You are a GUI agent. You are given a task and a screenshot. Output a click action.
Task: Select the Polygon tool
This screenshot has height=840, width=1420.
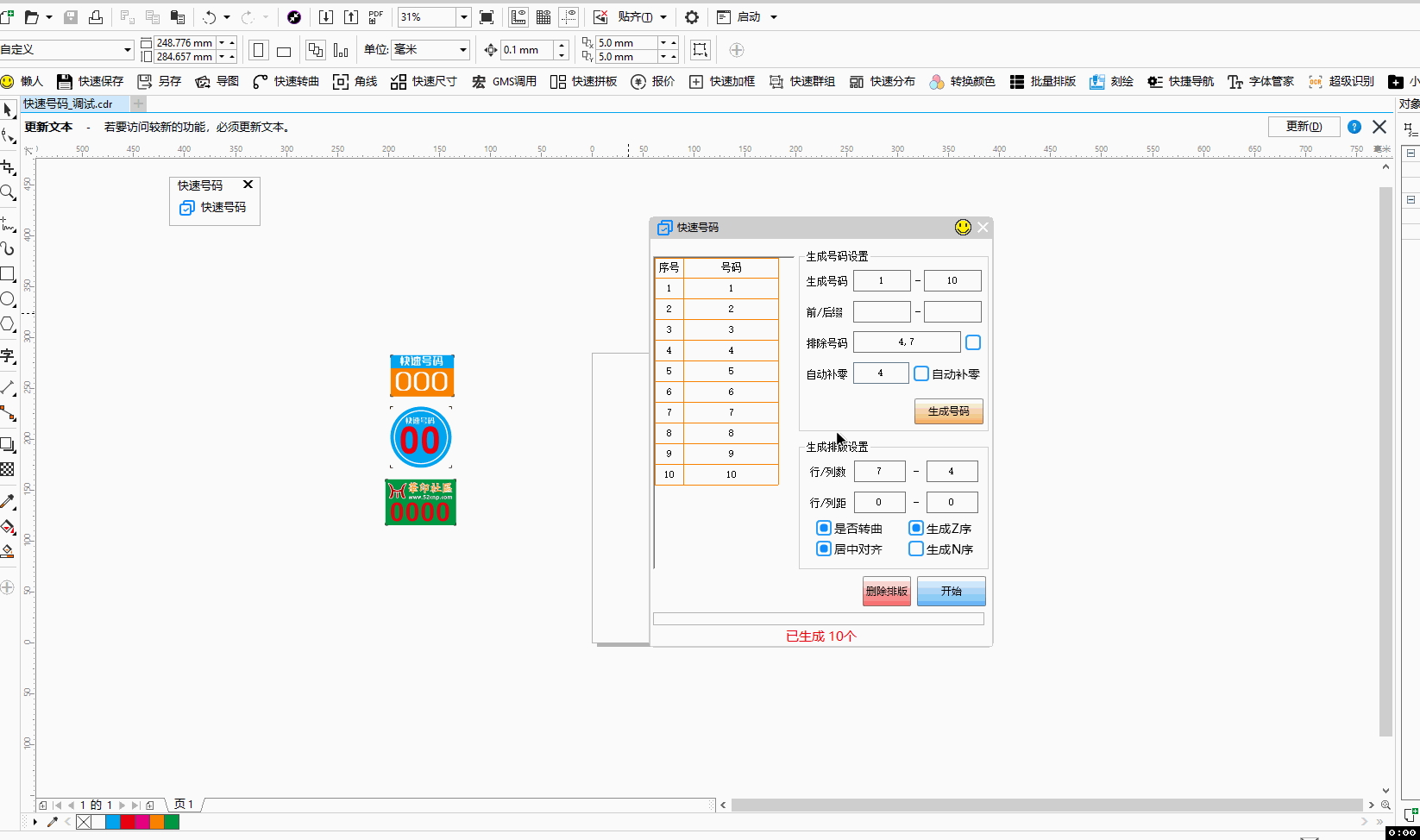tap(8, 324)
